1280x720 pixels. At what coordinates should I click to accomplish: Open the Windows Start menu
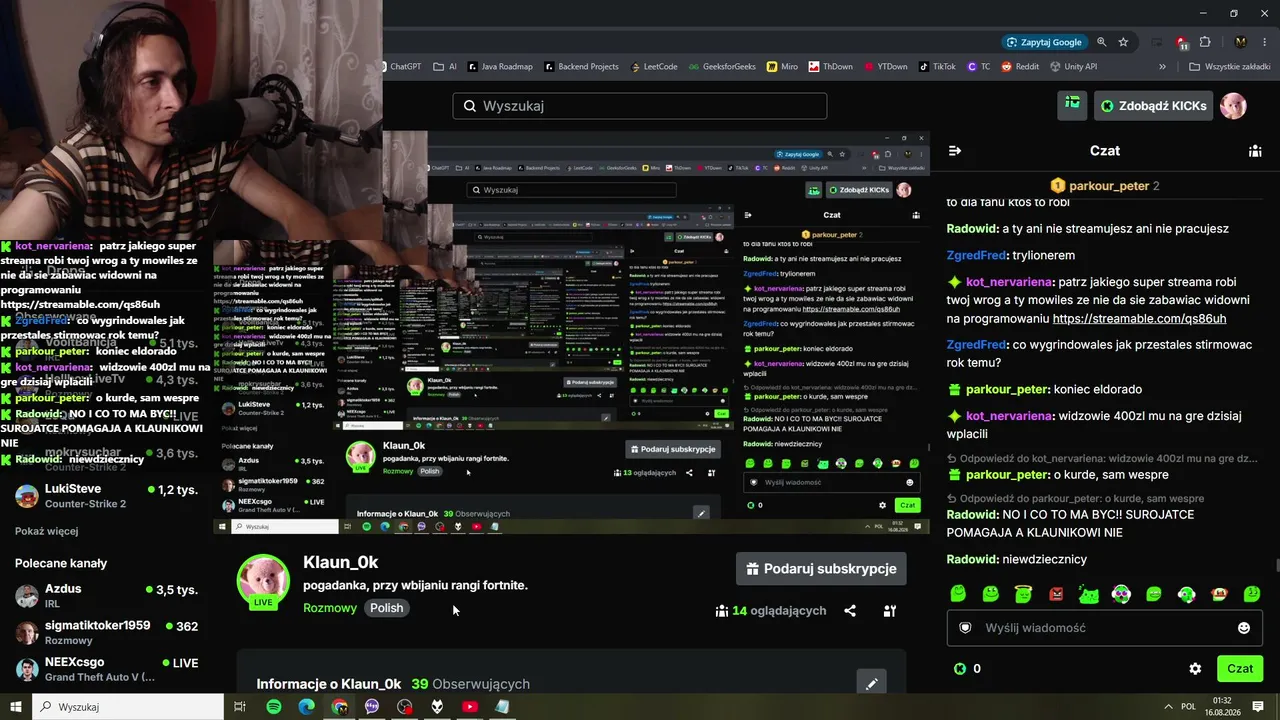16,707
